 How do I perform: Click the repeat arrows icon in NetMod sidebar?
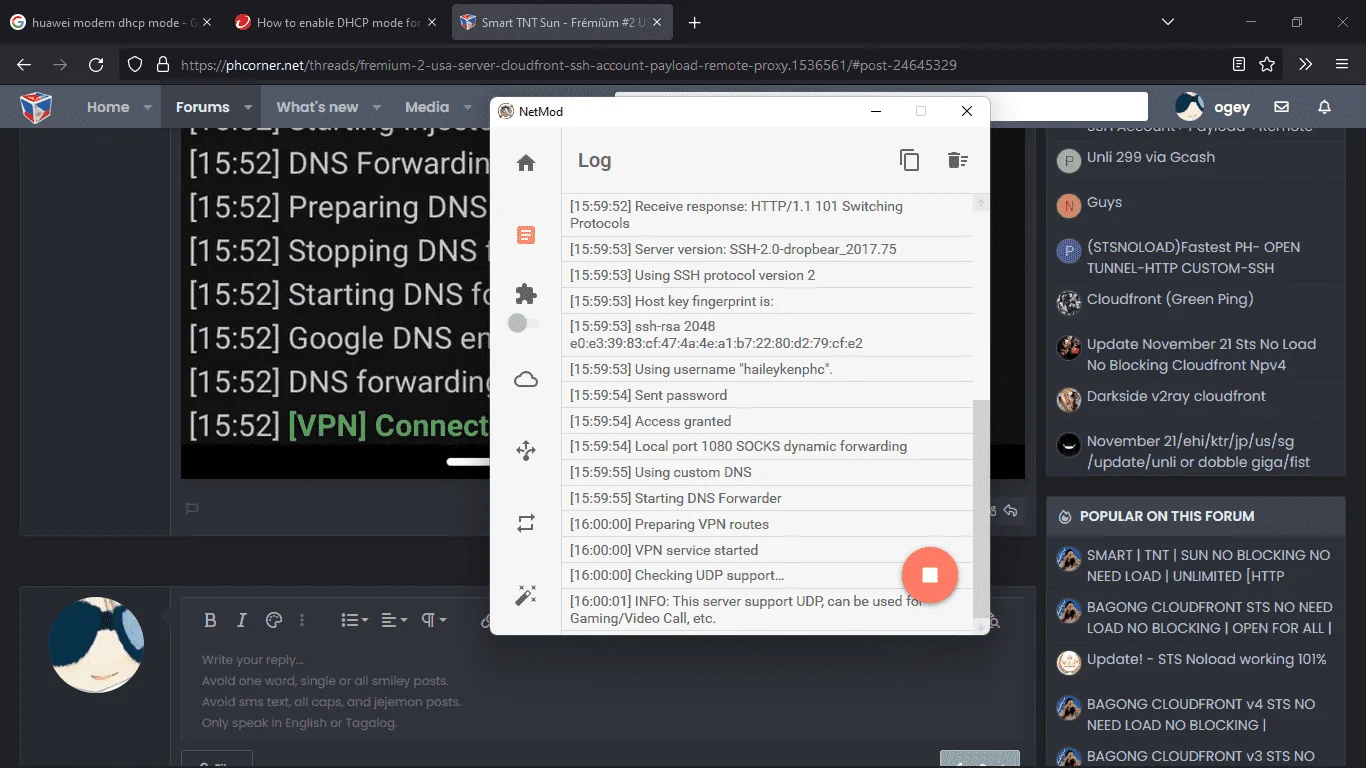point(526,523)
